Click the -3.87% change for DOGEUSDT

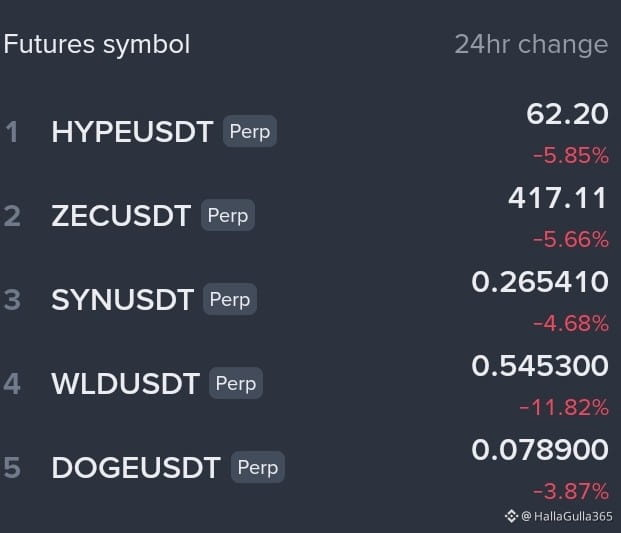[571, 491]
